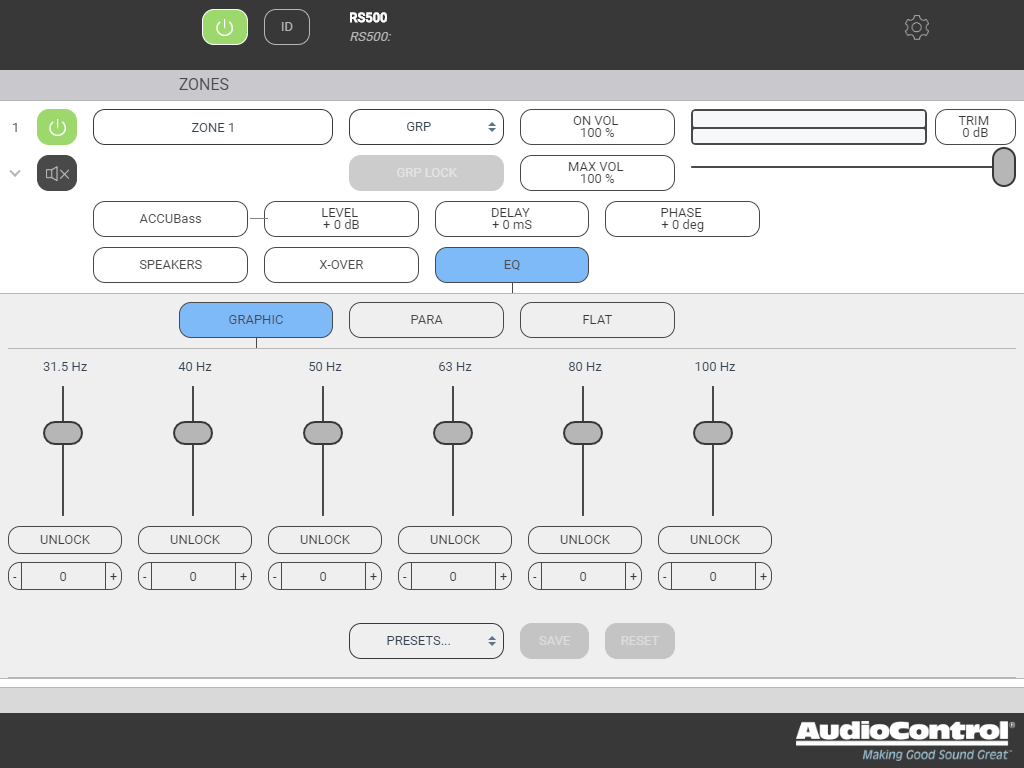
Task: Open the X-OVER crossover settings
Action: coord(341,265)
